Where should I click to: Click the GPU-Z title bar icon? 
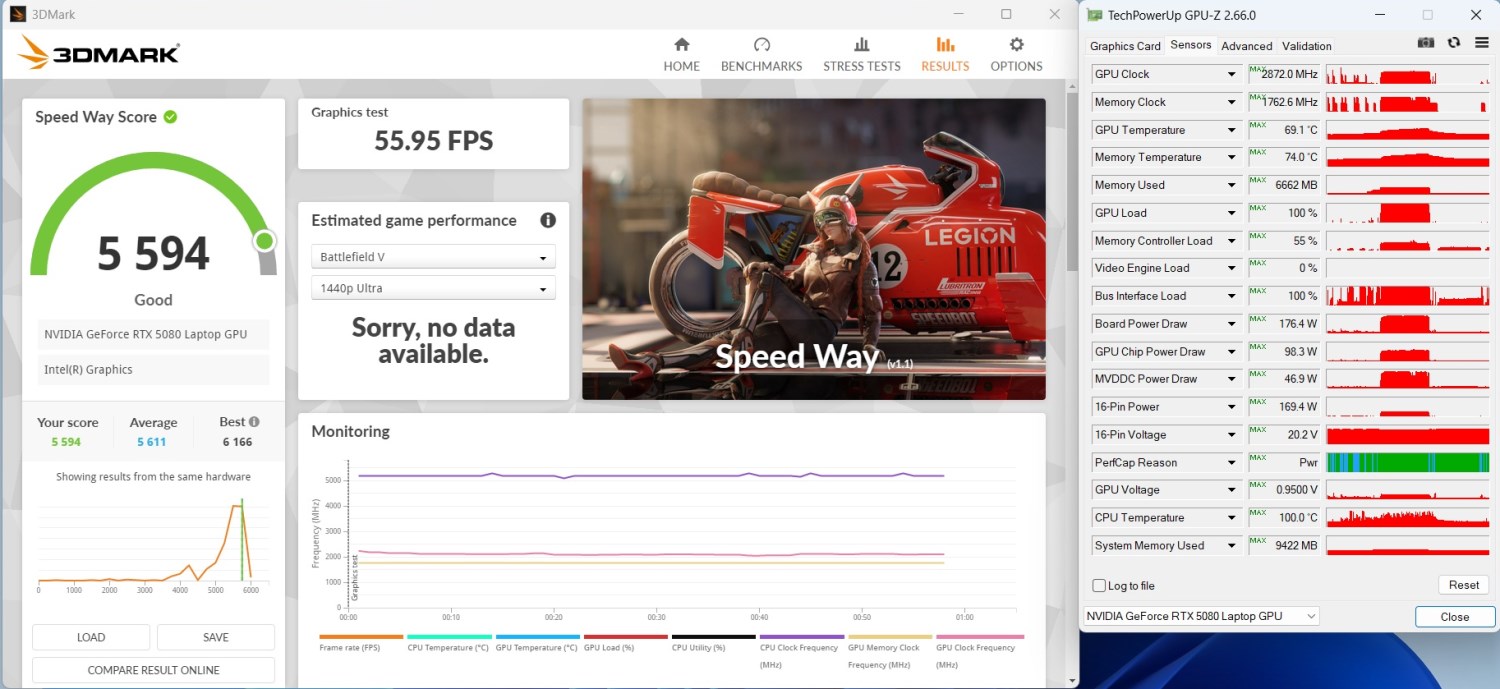(1095, 15)
